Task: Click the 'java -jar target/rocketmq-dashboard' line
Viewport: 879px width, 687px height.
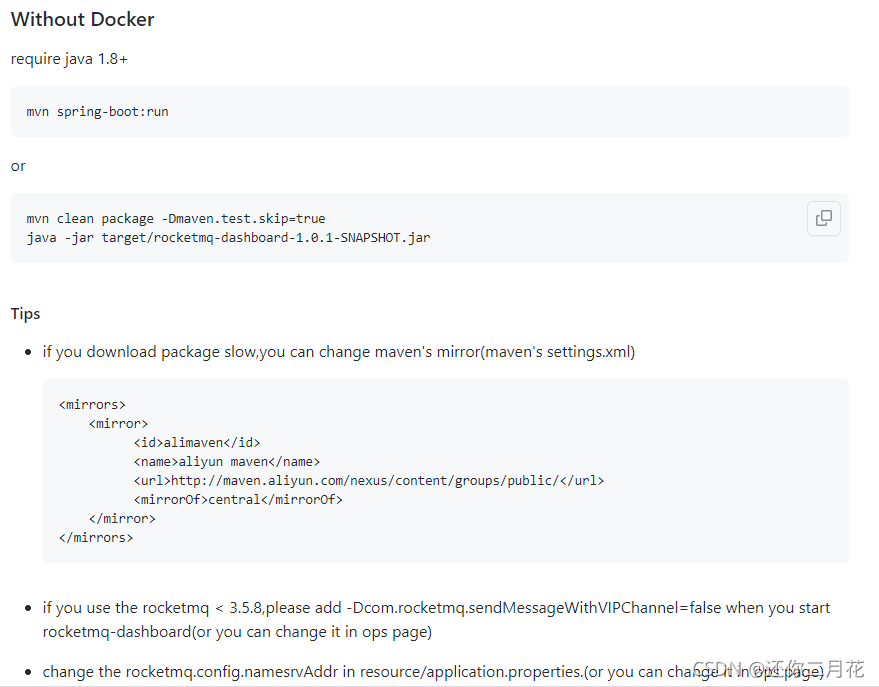Action: (x=228, y=238)
